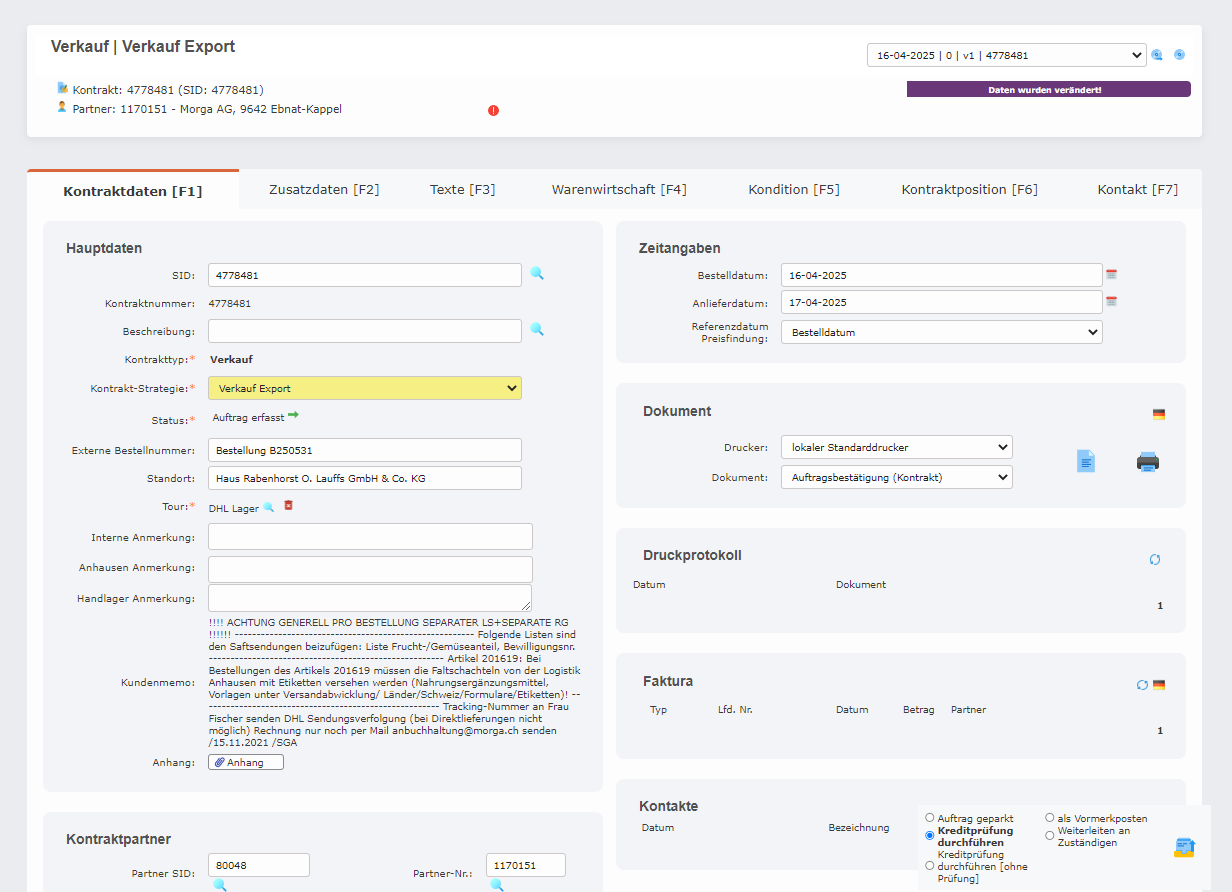The image size is (1232, 892).
Task: Click the green arrow next to Auftrag erfasst status
Action: click(293, 415)
